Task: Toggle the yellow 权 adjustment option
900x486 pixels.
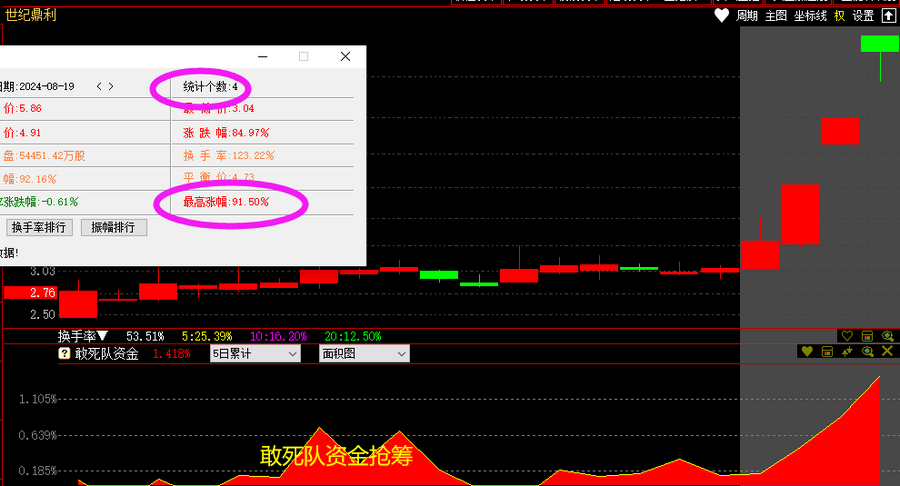Action: tap(840, 16)
